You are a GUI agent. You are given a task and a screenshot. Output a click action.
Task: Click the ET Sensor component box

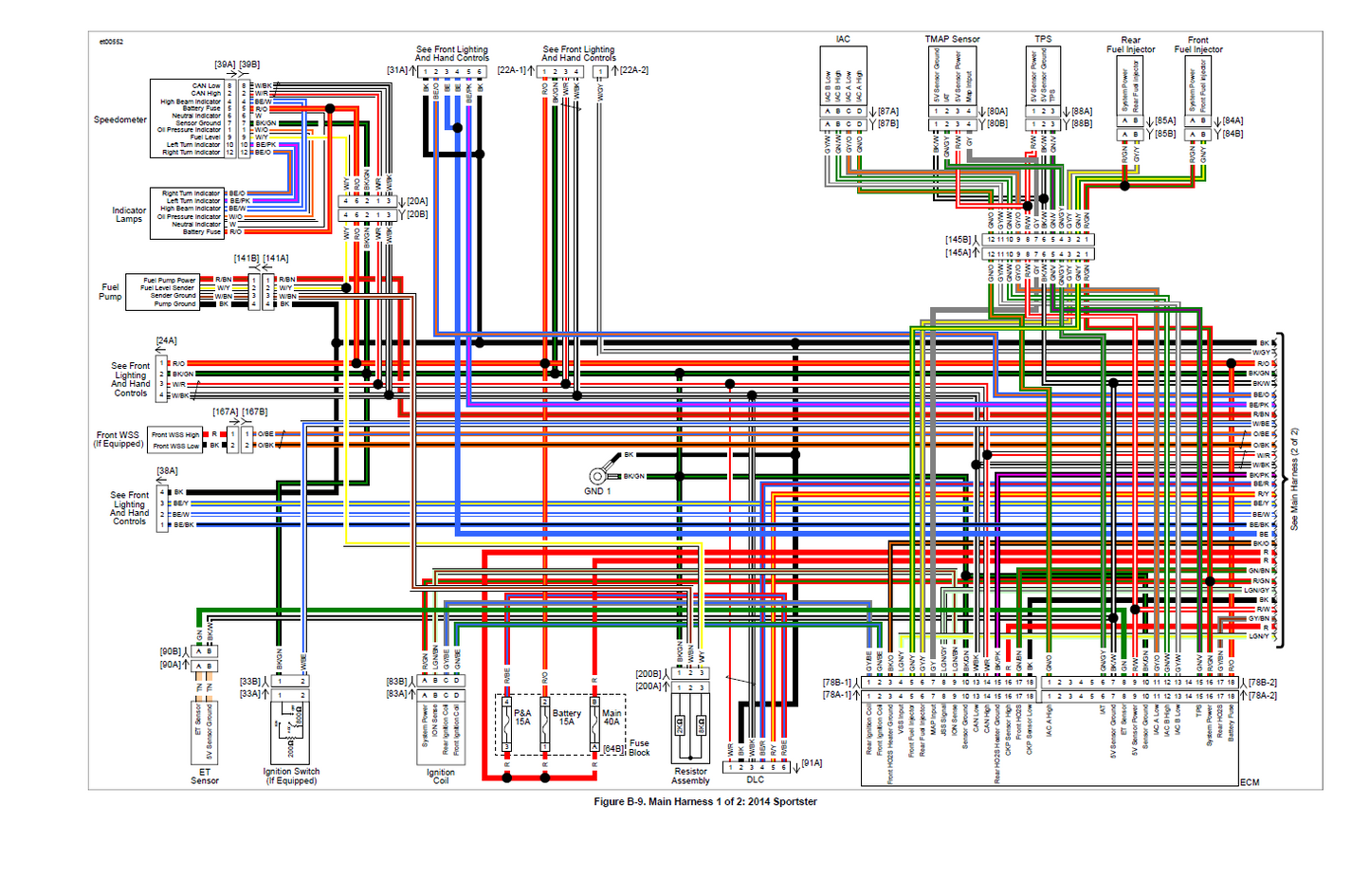tap(204, 730)
